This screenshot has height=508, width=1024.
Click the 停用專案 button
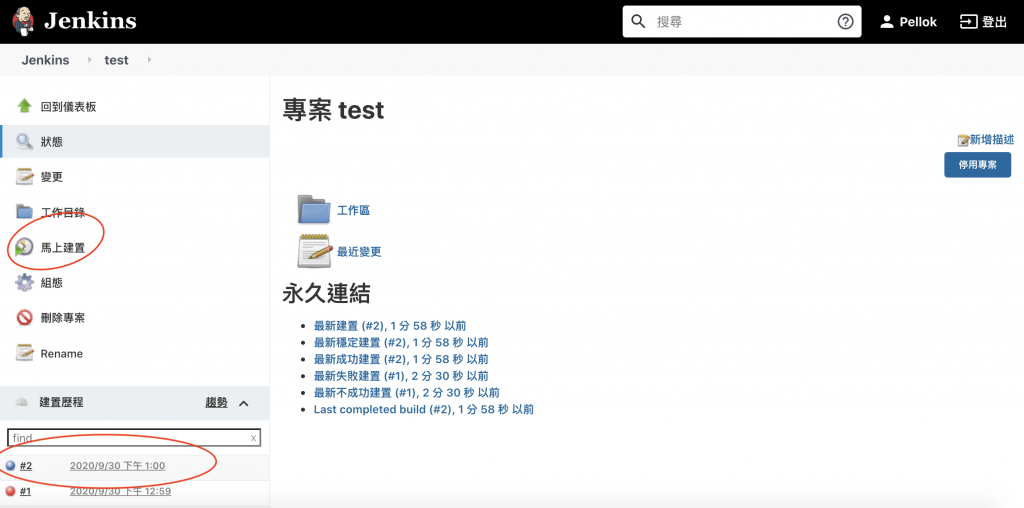(978, 165)
